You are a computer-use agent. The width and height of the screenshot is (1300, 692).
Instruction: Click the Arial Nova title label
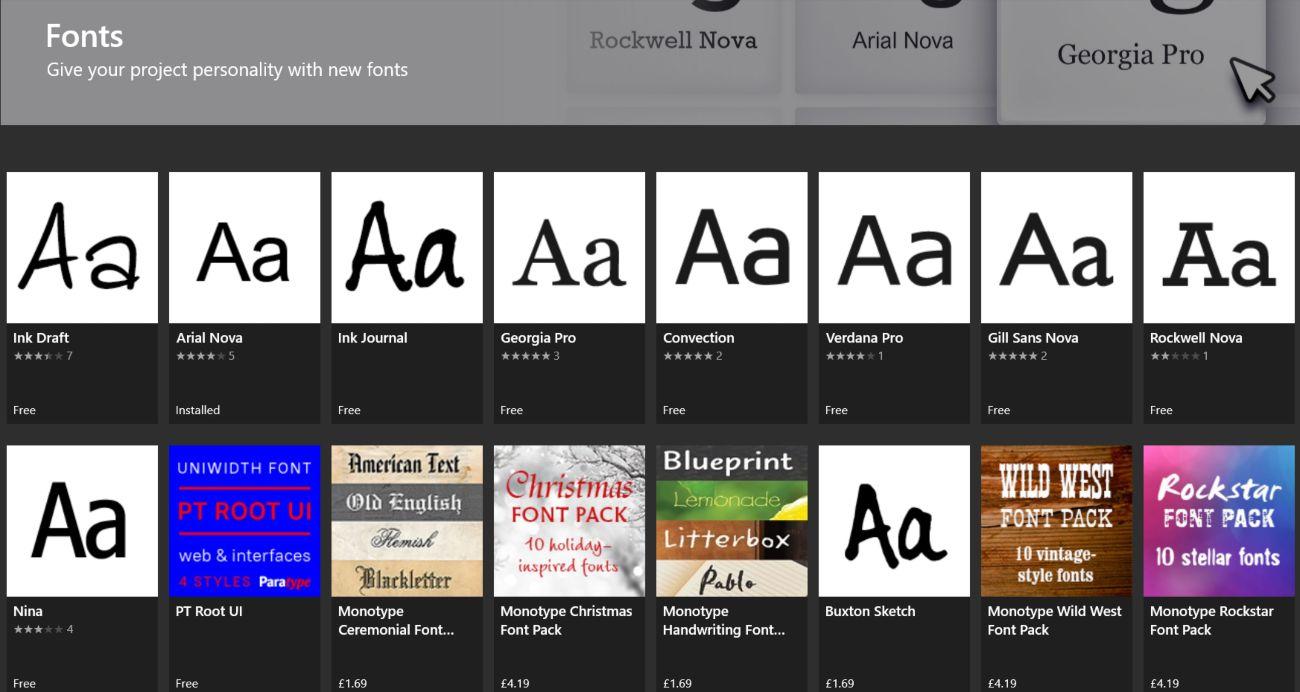[x=209, y=338]
